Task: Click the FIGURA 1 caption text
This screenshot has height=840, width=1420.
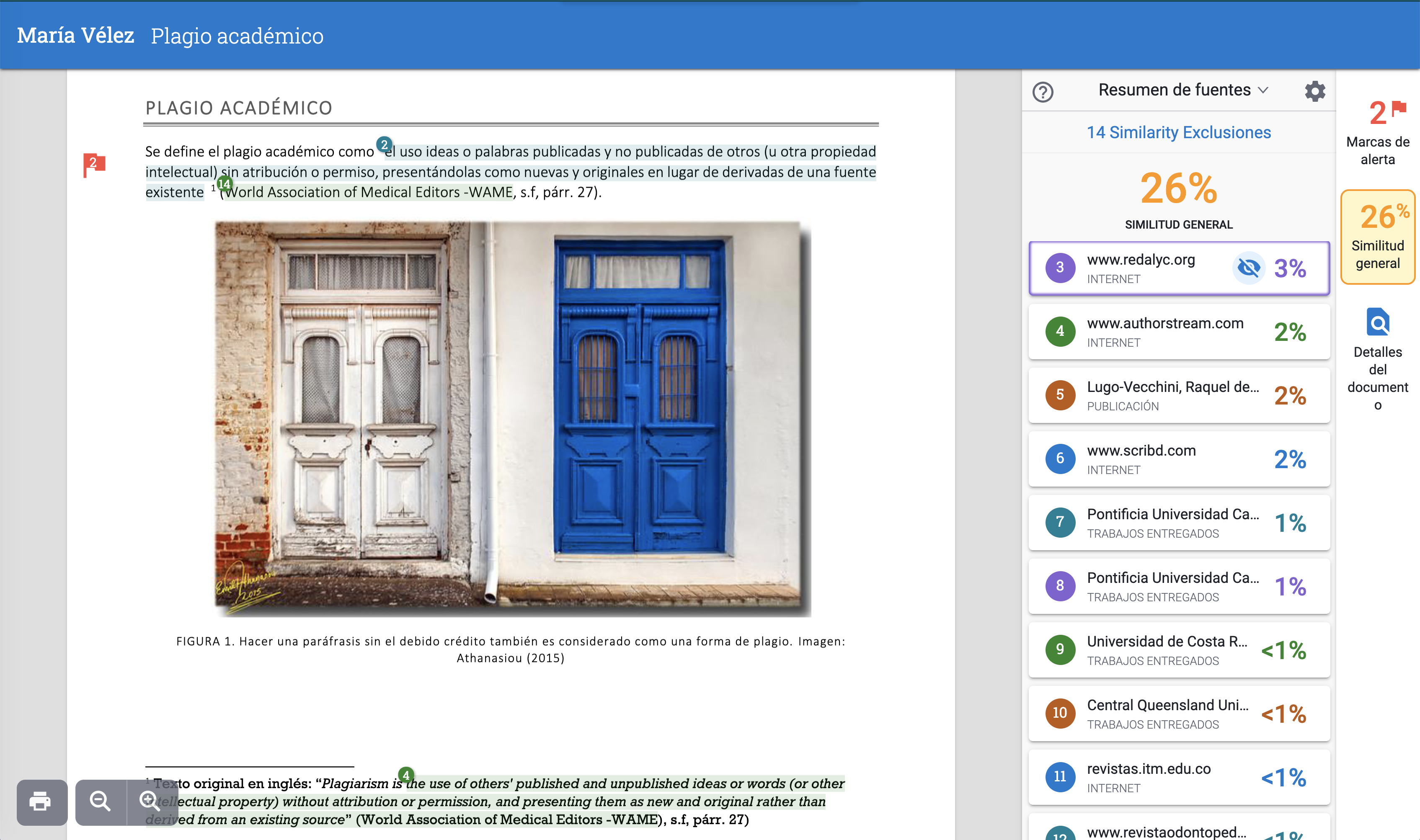Action: coord(511,649)
